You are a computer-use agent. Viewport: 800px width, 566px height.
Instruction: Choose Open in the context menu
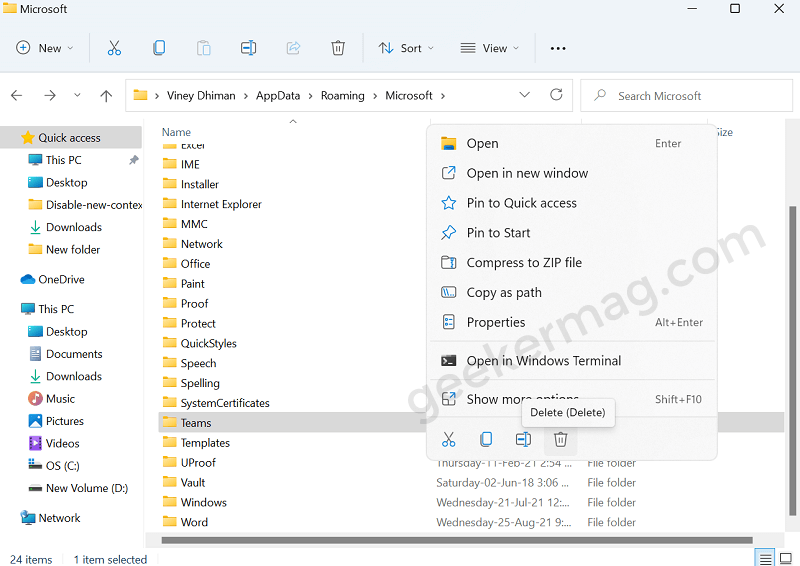click(x=571, y=143)
